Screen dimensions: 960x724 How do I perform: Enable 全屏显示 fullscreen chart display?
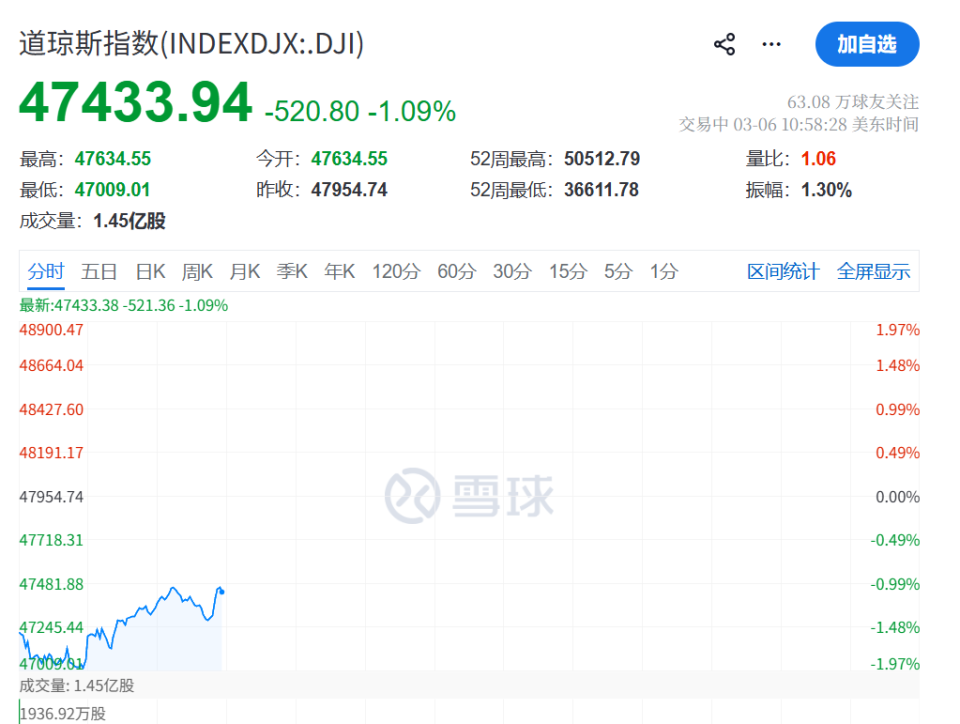click(873, 270)
